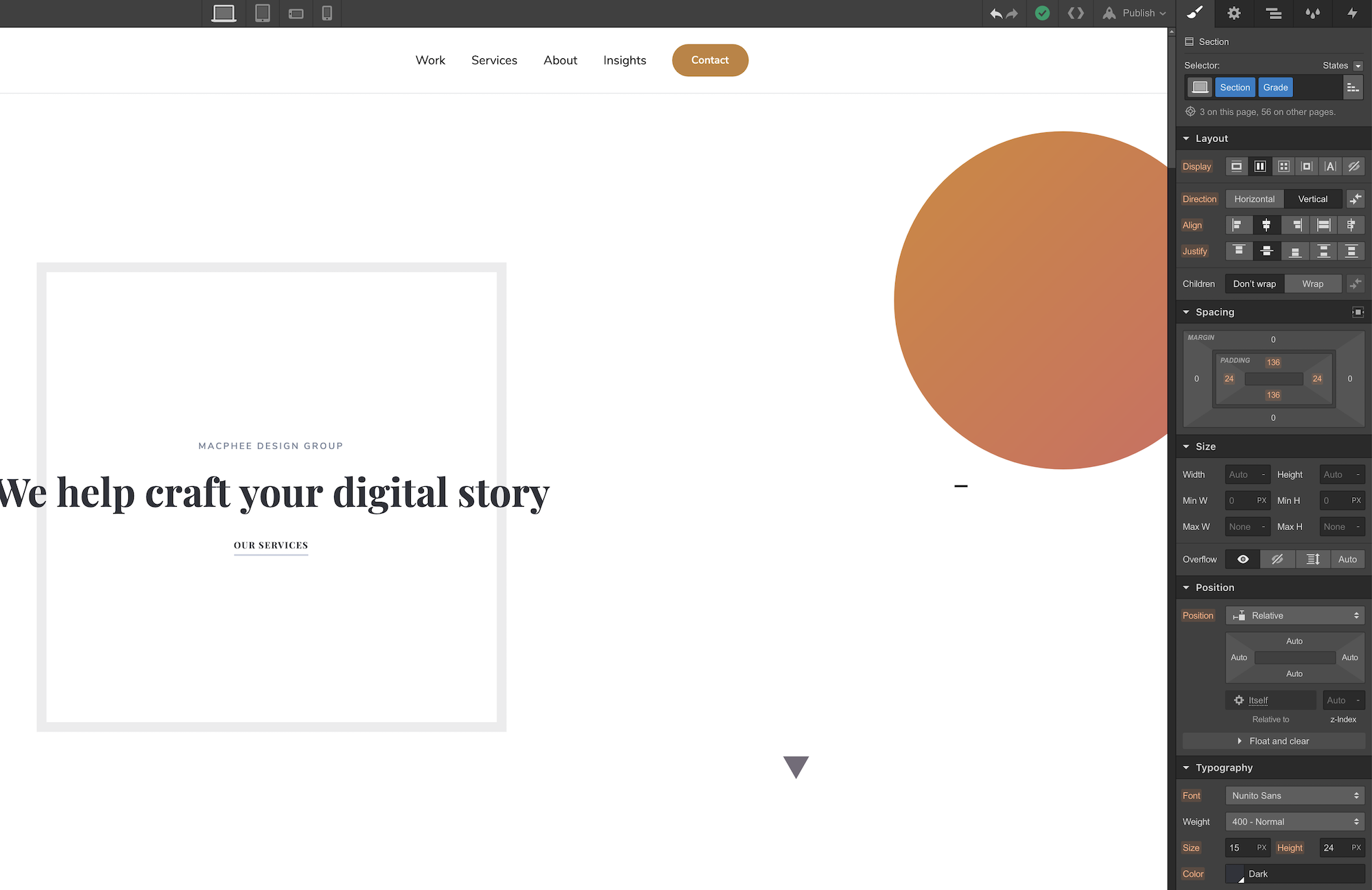The height and width of the screenshot is (890, 1372).
Task: Set flex direction to Horizontal
Action: point(1254,199)
